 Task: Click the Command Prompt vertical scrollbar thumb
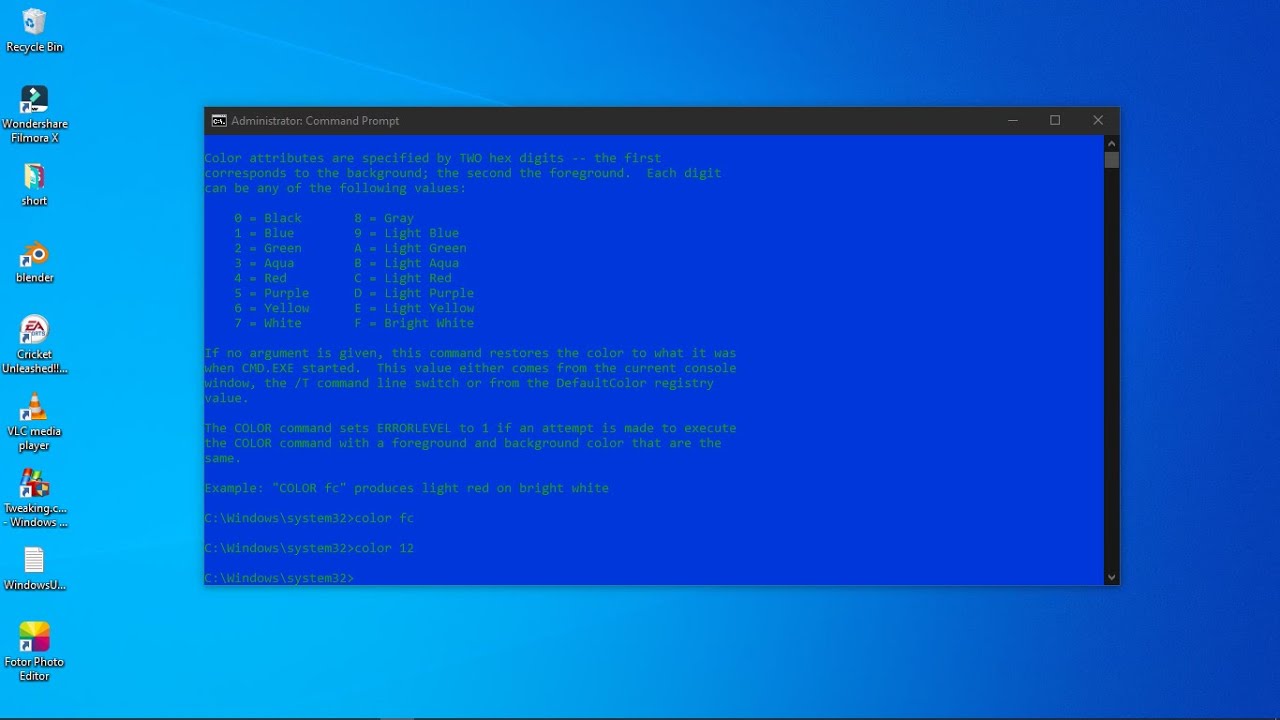(1111, 160)
